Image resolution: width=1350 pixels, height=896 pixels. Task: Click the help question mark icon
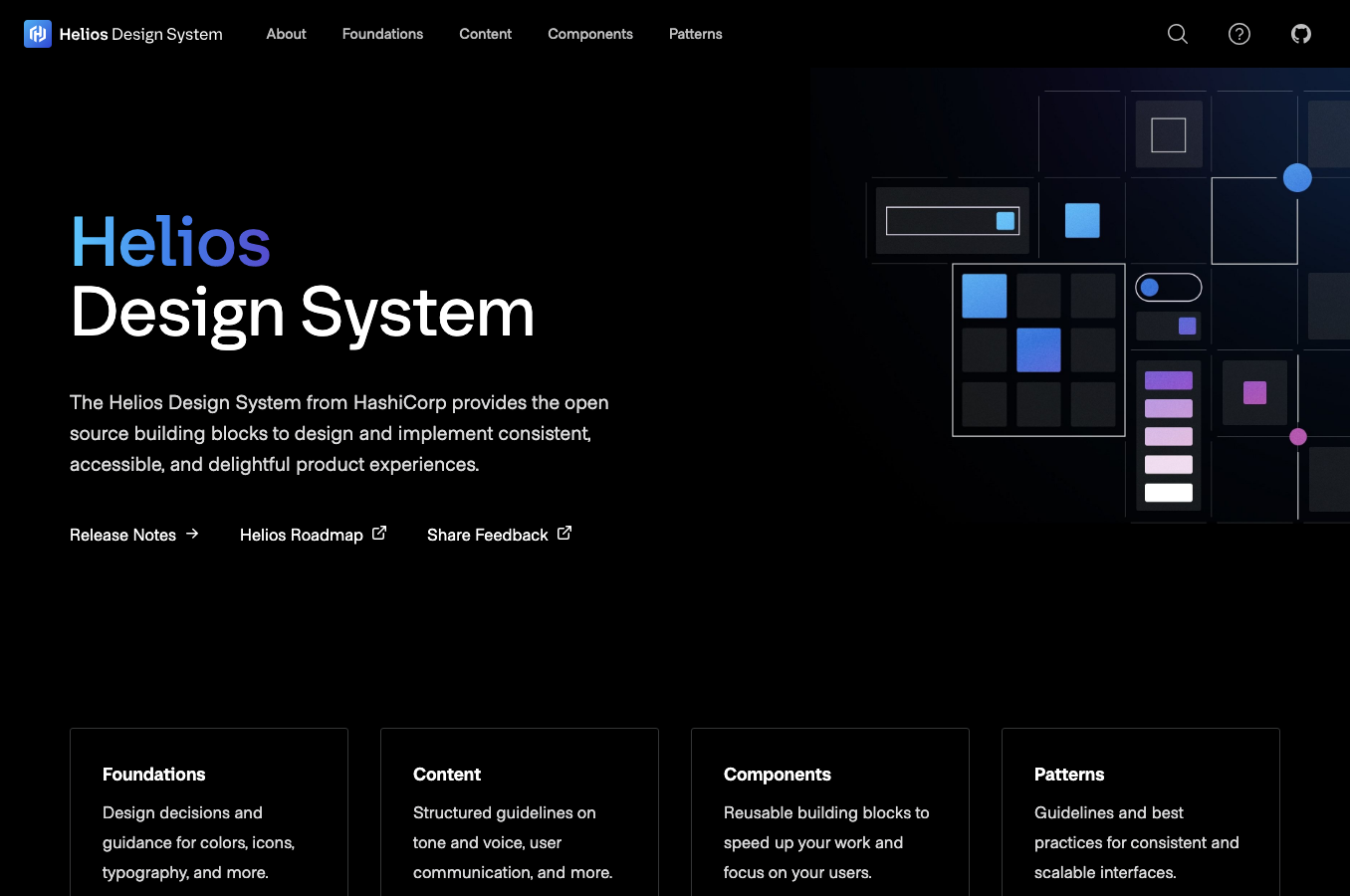(1238, 33)
